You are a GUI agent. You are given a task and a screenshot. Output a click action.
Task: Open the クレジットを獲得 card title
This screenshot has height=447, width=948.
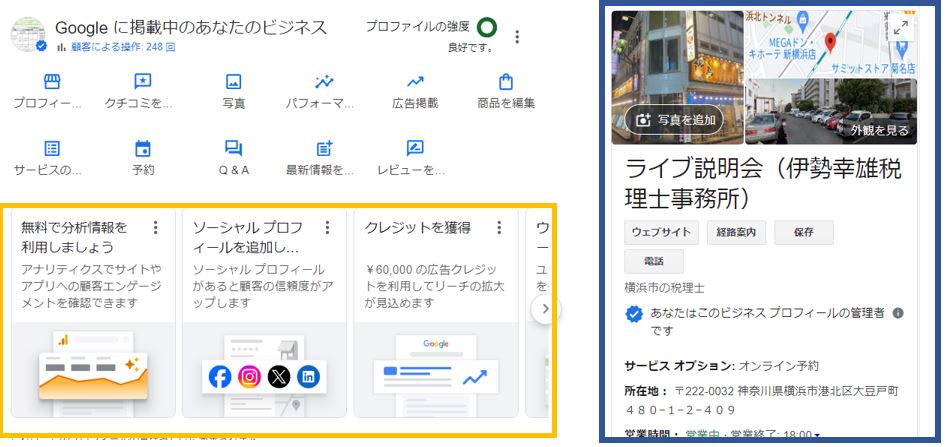pyautogui.click(x=418, y=227)
